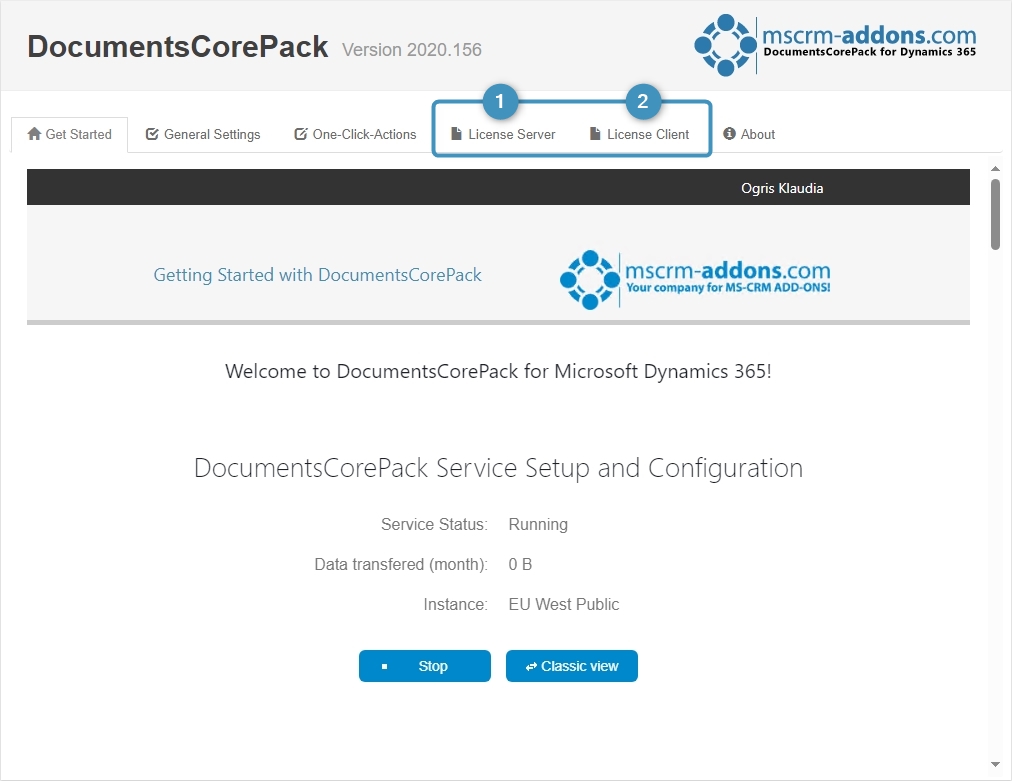Switch to the General Settings tab

pyautogui.click(x=203, y=134)
